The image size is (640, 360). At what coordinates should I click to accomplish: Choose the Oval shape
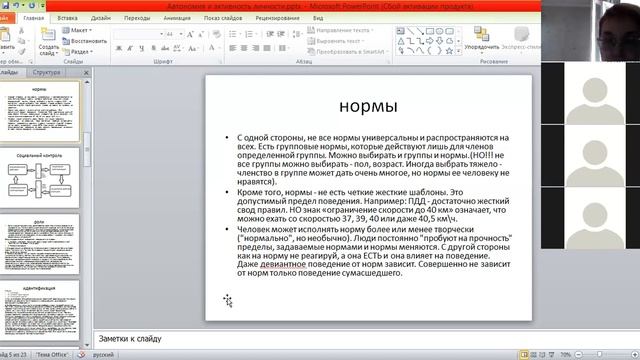[440, 31]
